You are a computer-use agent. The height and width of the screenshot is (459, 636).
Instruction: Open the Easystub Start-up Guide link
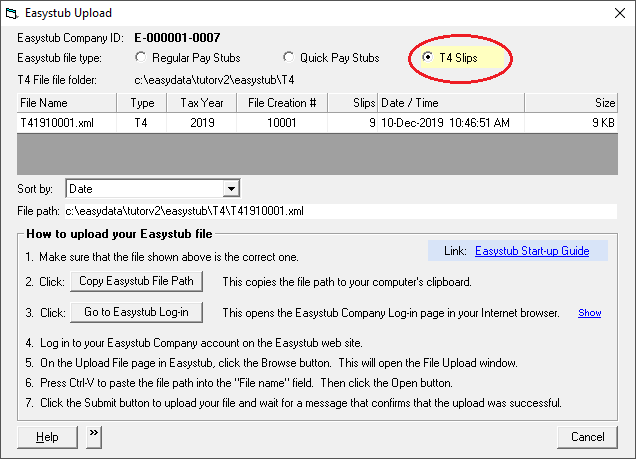tap(532, 251)
